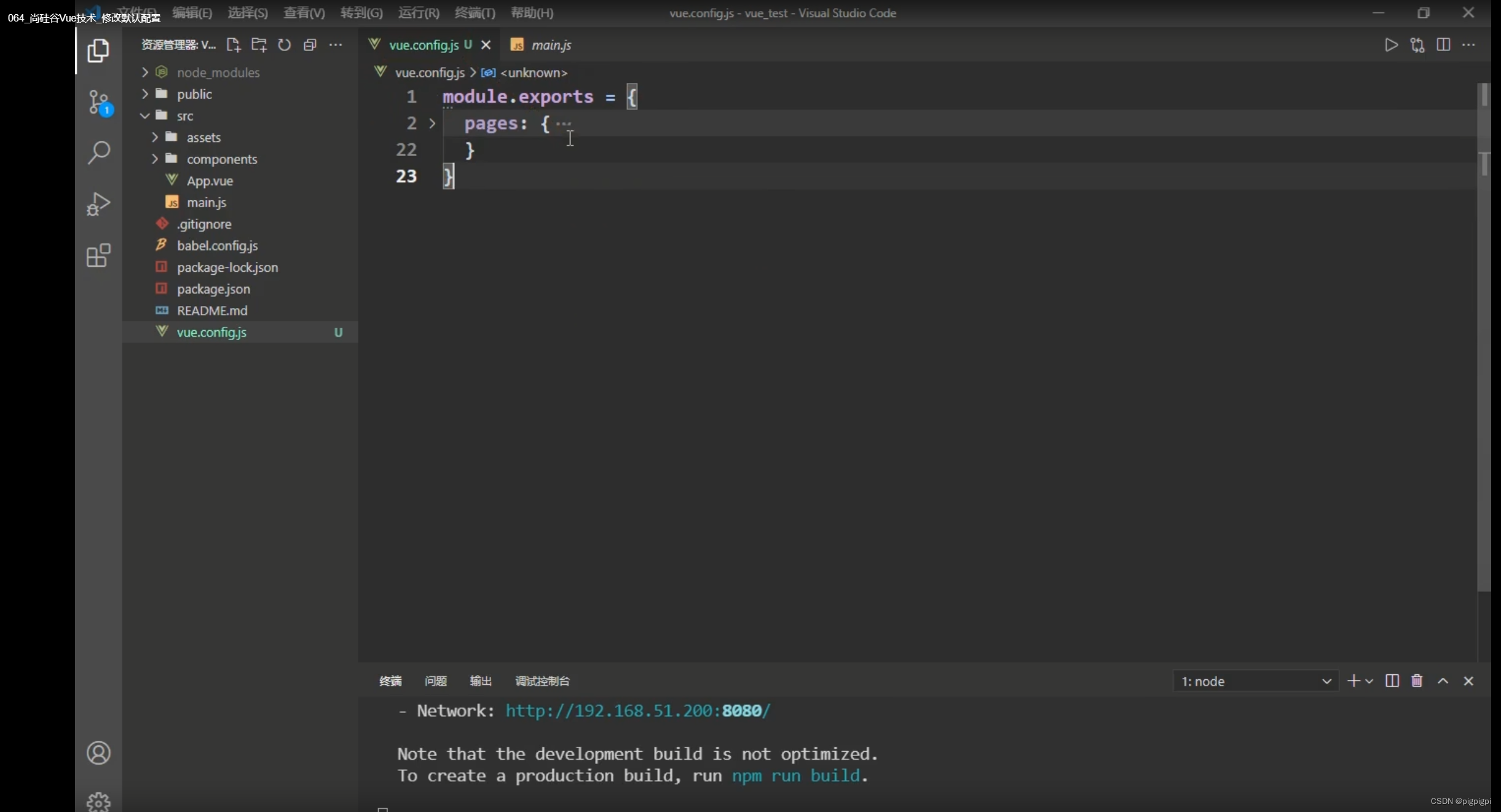1501x812 pixels.
Task: Open the 查看(V) menu
Action: click(304, 12)
